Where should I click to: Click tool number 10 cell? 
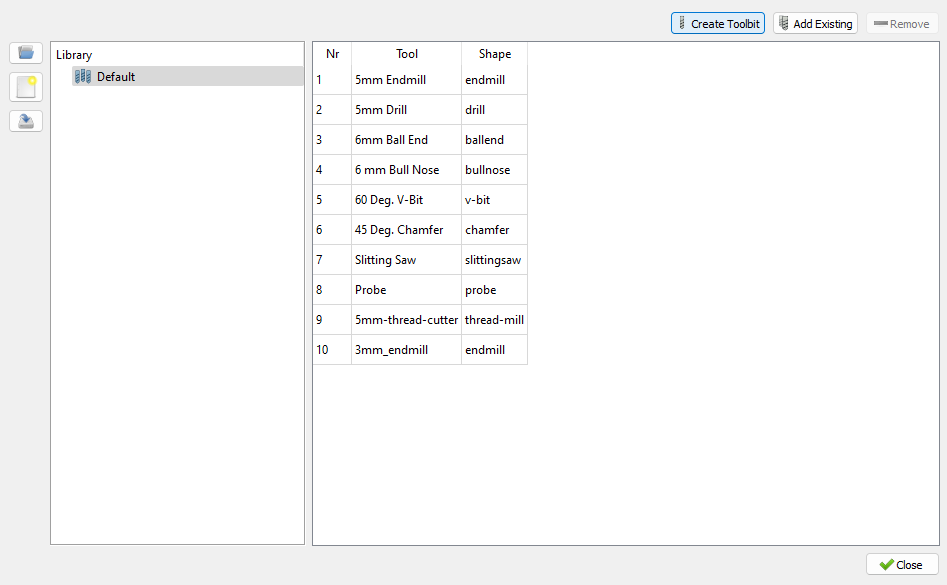[x=332, y=350]
